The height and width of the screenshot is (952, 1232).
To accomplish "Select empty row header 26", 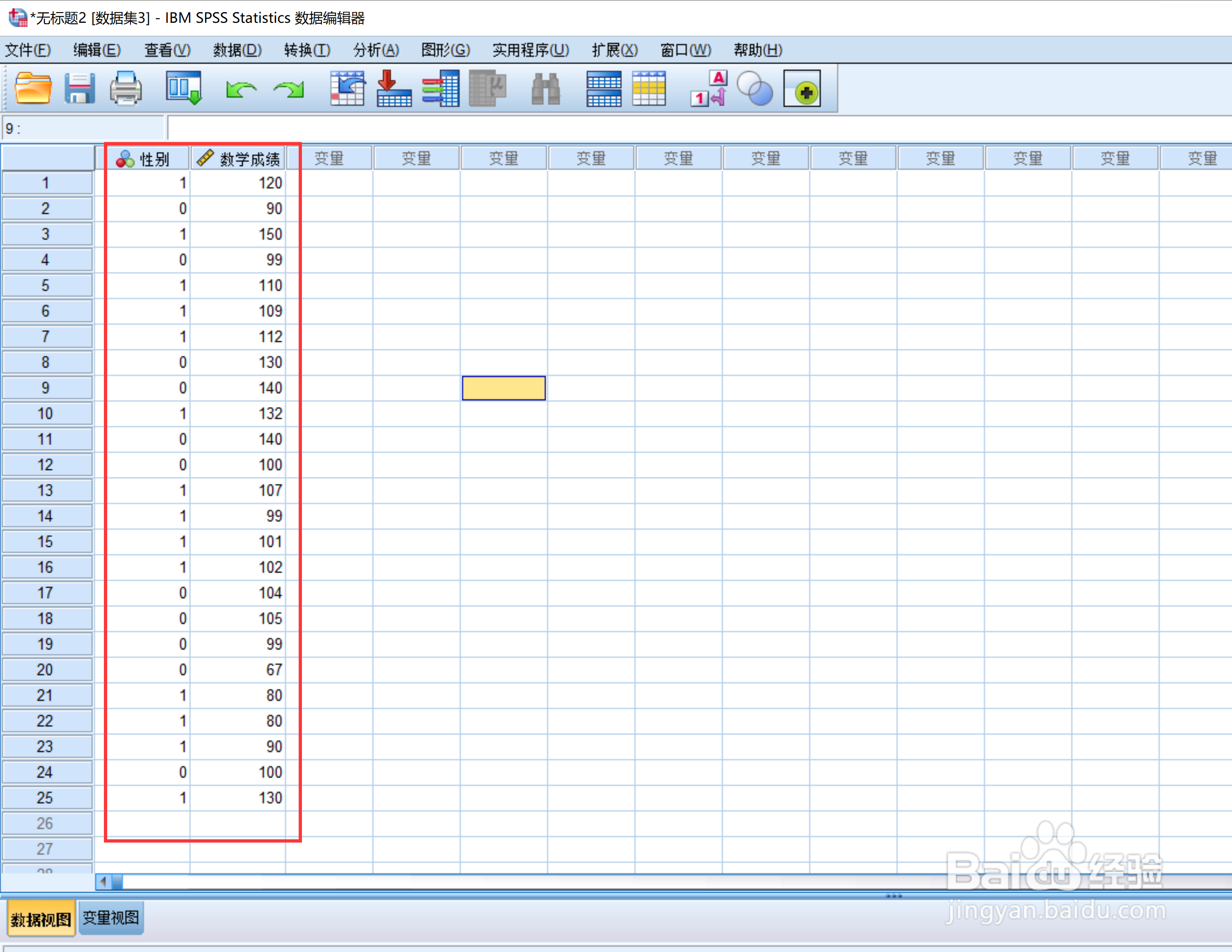I will pos(47,823).
